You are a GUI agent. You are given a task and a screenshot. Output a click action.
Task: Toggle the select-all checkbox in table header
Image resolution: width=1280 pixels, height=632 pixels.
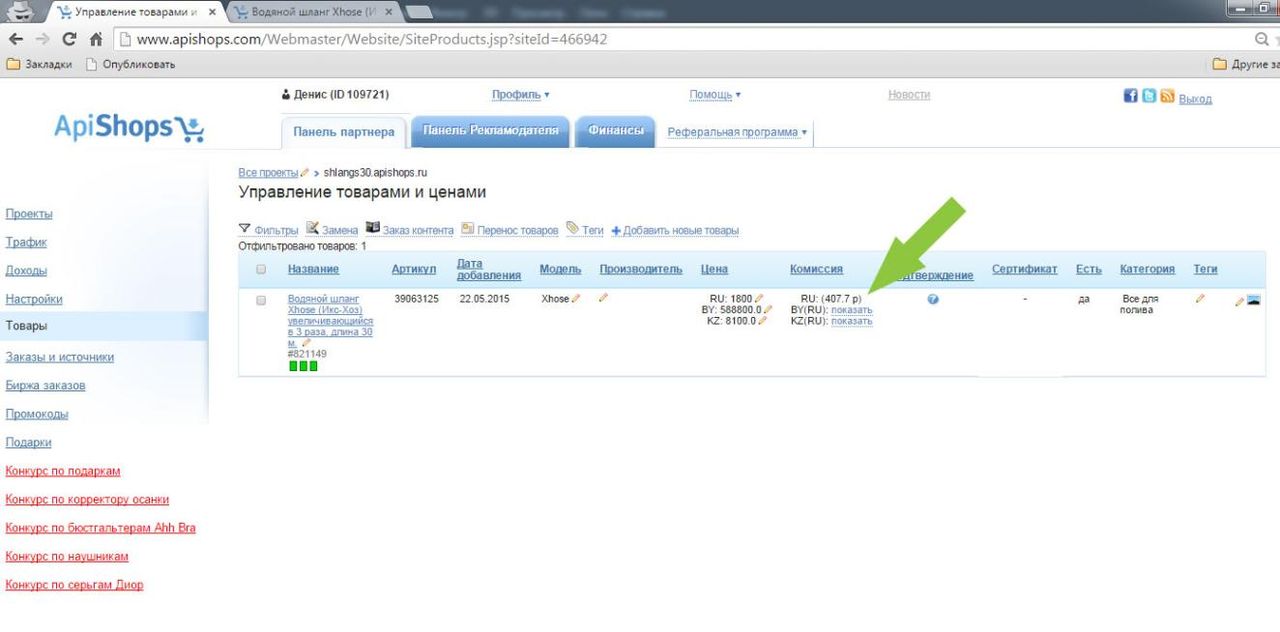[261, 269]
